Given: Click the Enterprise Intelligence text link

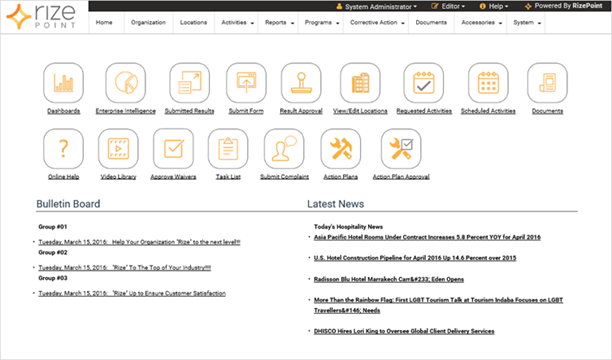Looking at the screenshot, I should [x=126, y=111].
